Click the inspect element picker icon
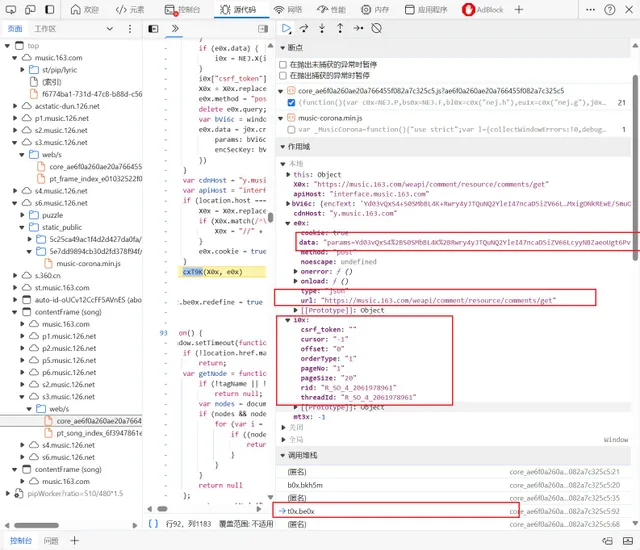Image resolution: width=640 pixels, height=550 pixels. (11, 9)
